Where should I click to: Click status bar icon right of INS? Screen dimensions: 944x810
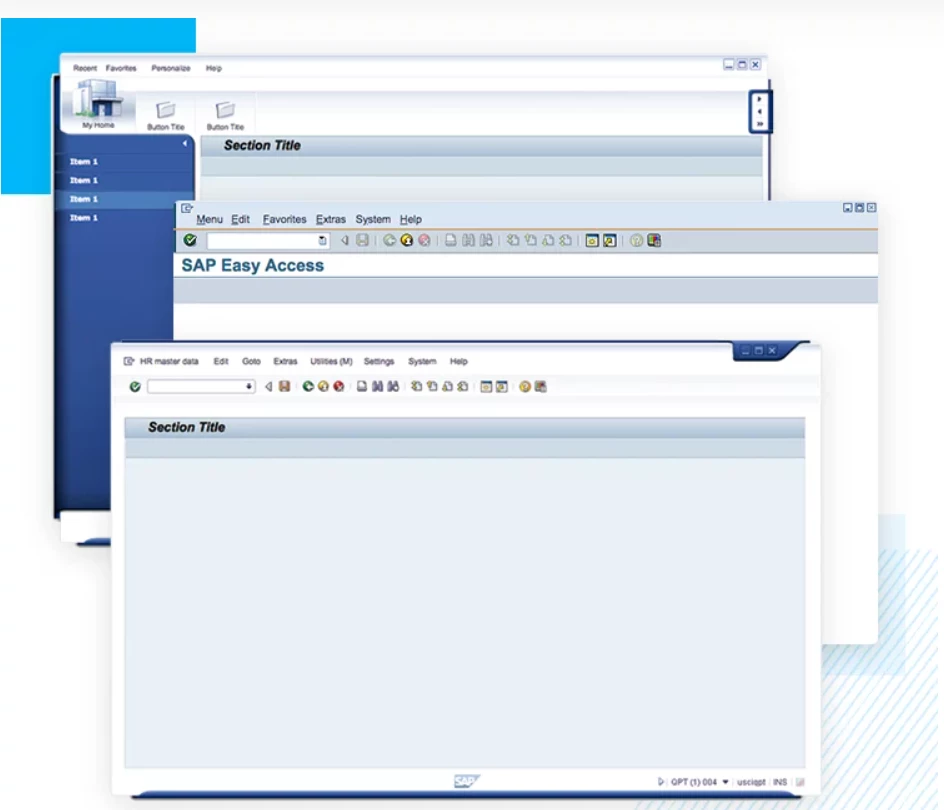800,782
